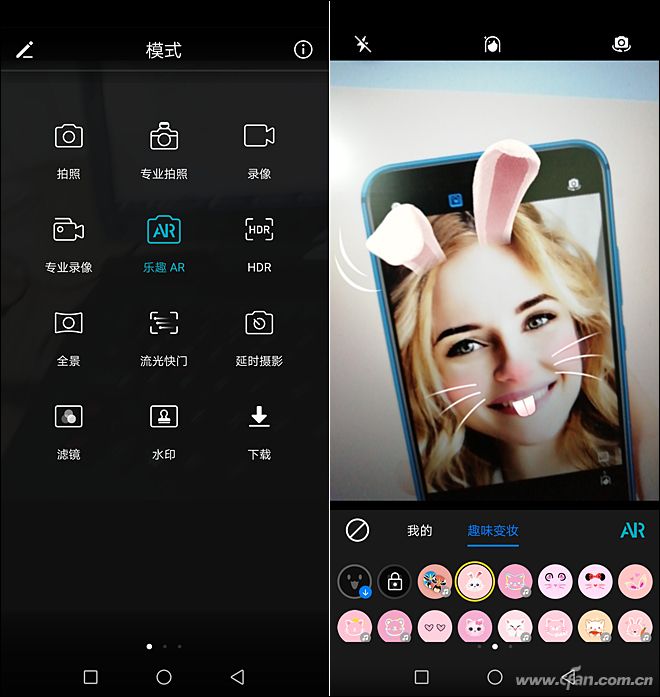This screenshot has width=660, height=697.
Task: Edit mode layout with pencil icon
Action: (25, 50)
